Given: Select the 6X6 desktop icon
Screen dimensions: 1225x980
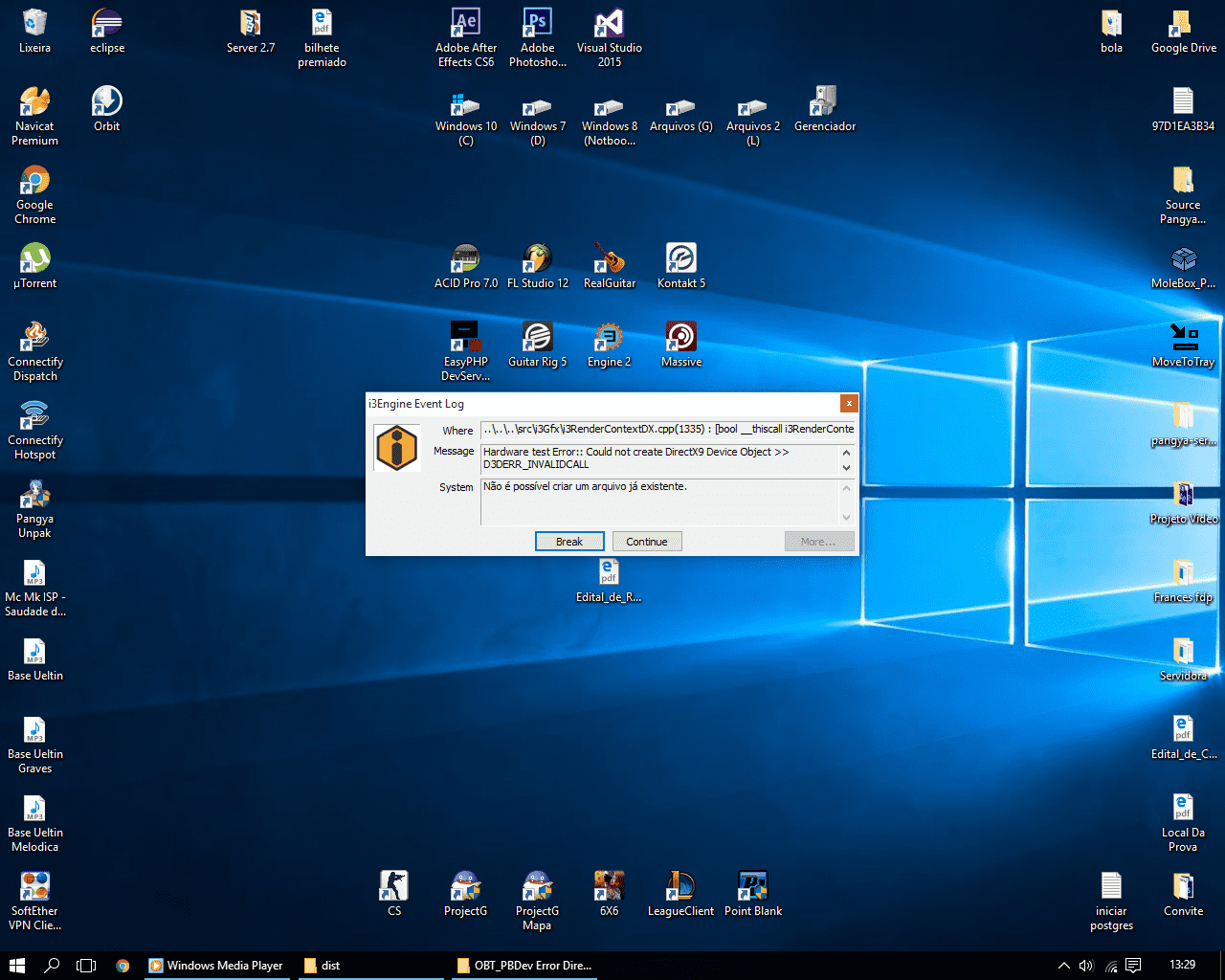Looking at the screenshot, I should [x=610, y=894].
